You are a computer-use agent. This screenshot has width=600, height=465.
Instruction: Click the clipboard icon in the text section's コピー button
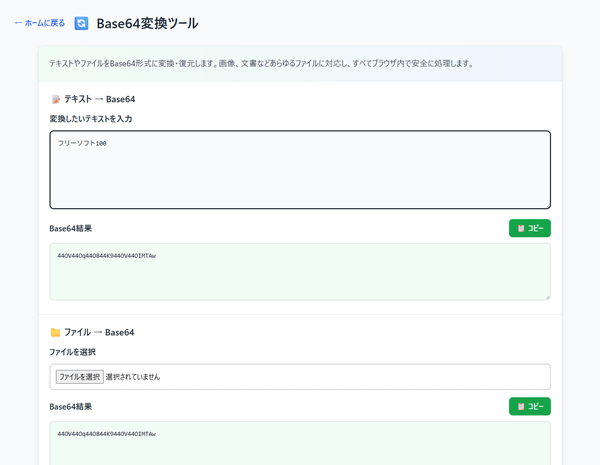coord(521,228)
